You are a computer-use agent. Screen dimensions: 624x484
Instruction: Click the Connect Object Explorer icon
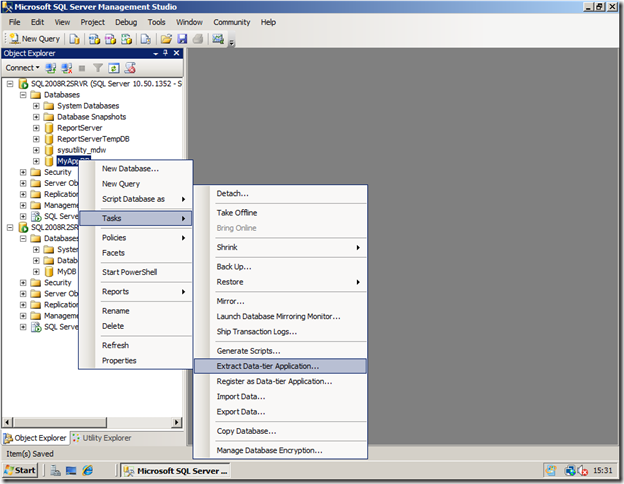tap(51, 68)
